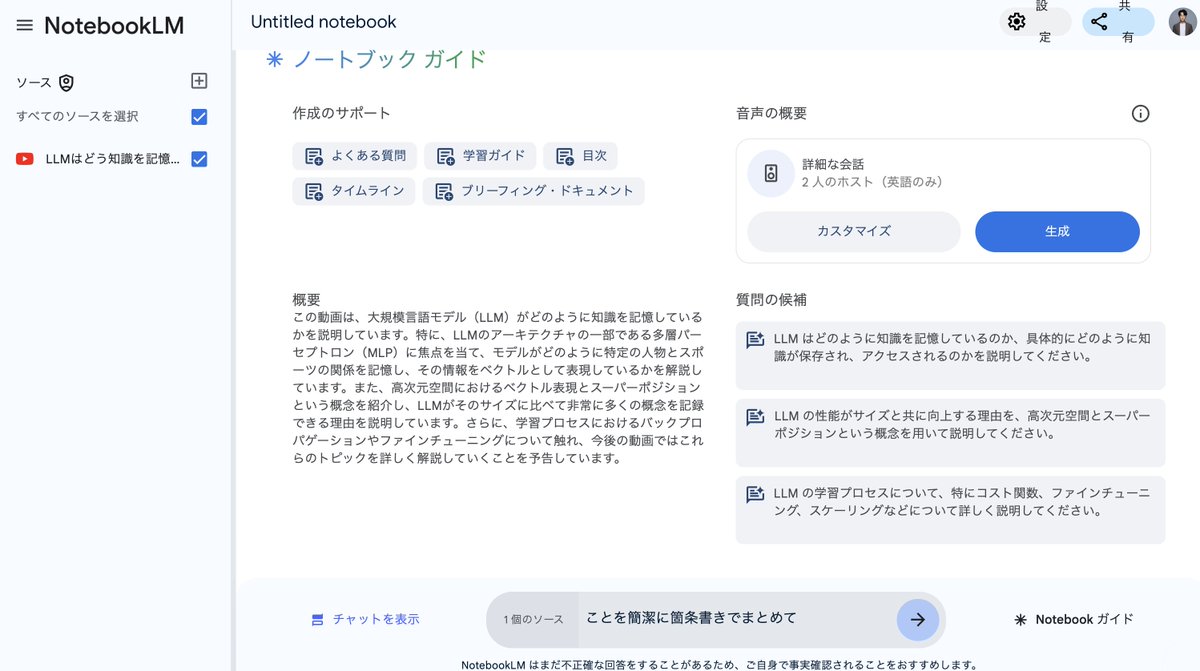The height and width of the screenshot is (671, 1200).
Task: Show the chat via チャットを表示
Action: 365,620
